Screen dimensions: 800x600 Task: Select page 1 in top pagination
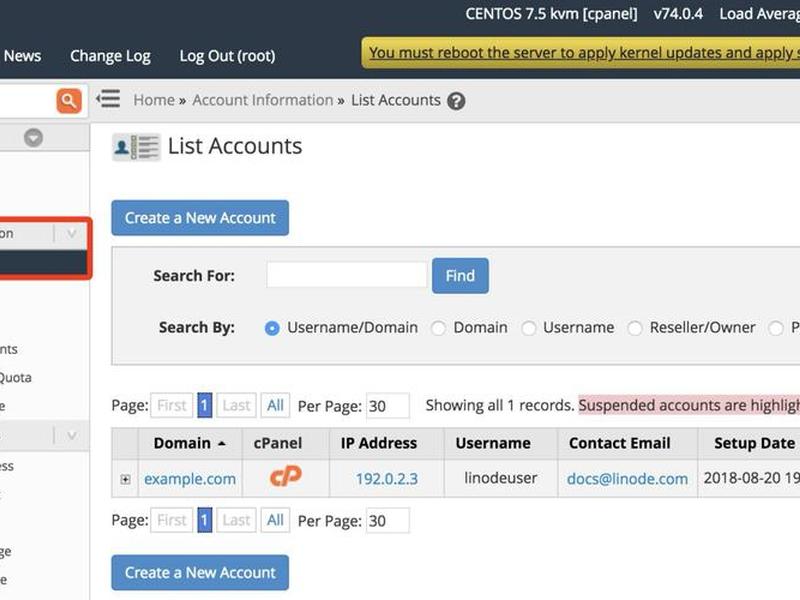click(x=205, y=406)
